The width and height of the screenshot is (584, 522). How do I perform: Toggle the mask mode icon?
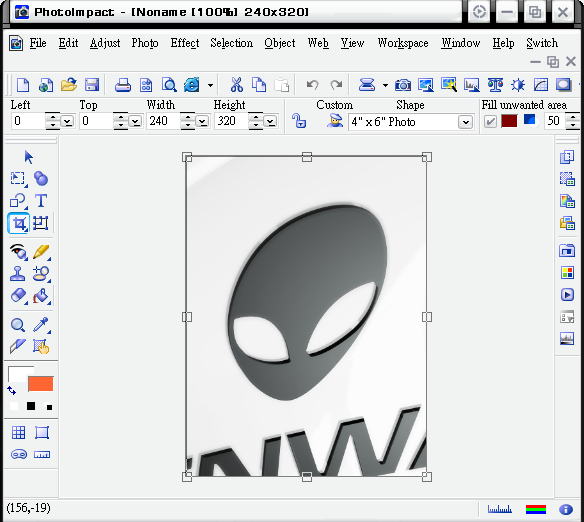click(19, 455)
